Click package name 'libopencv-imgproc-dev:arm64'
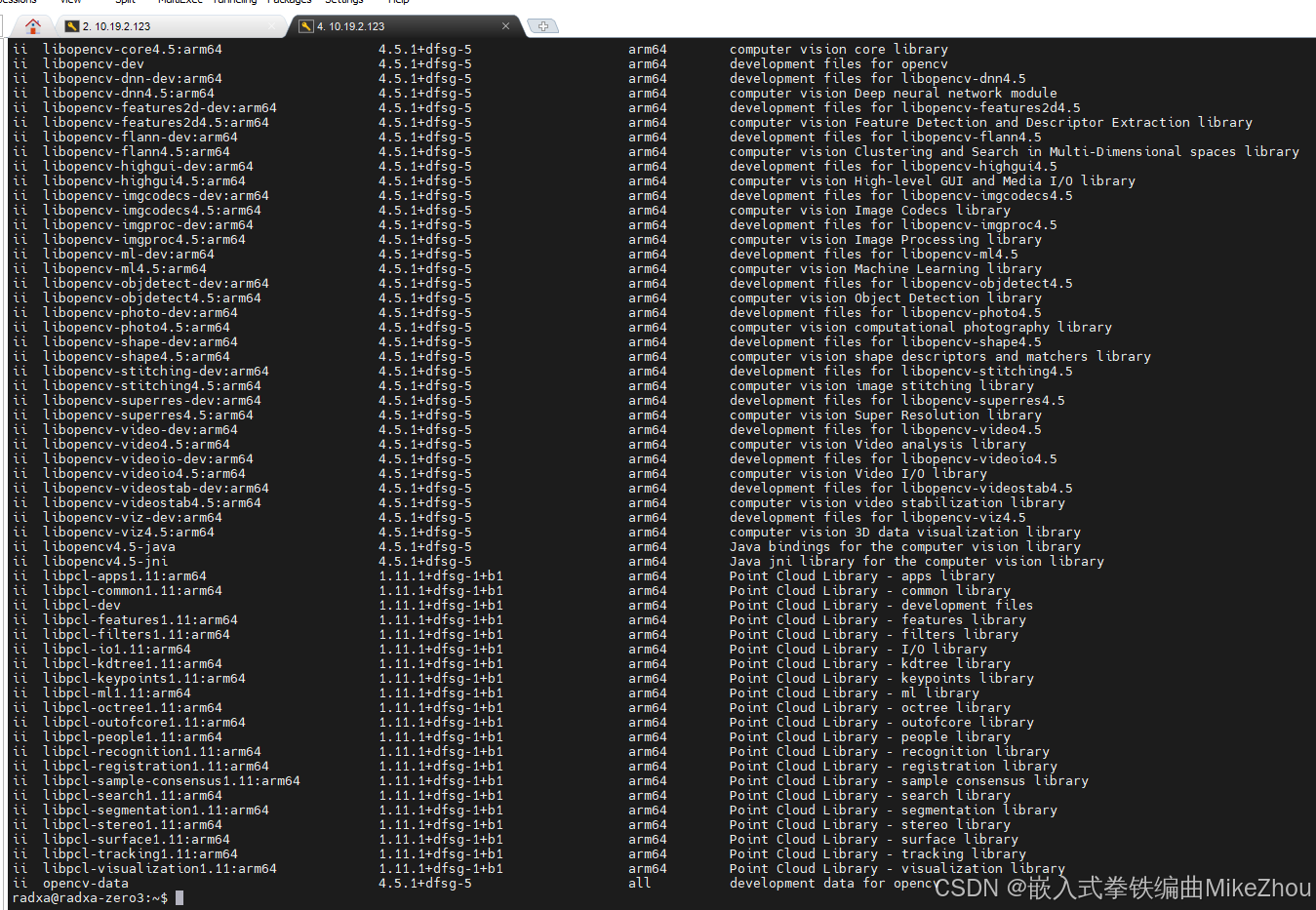The image size is (1316, 910). pos(148,224)
